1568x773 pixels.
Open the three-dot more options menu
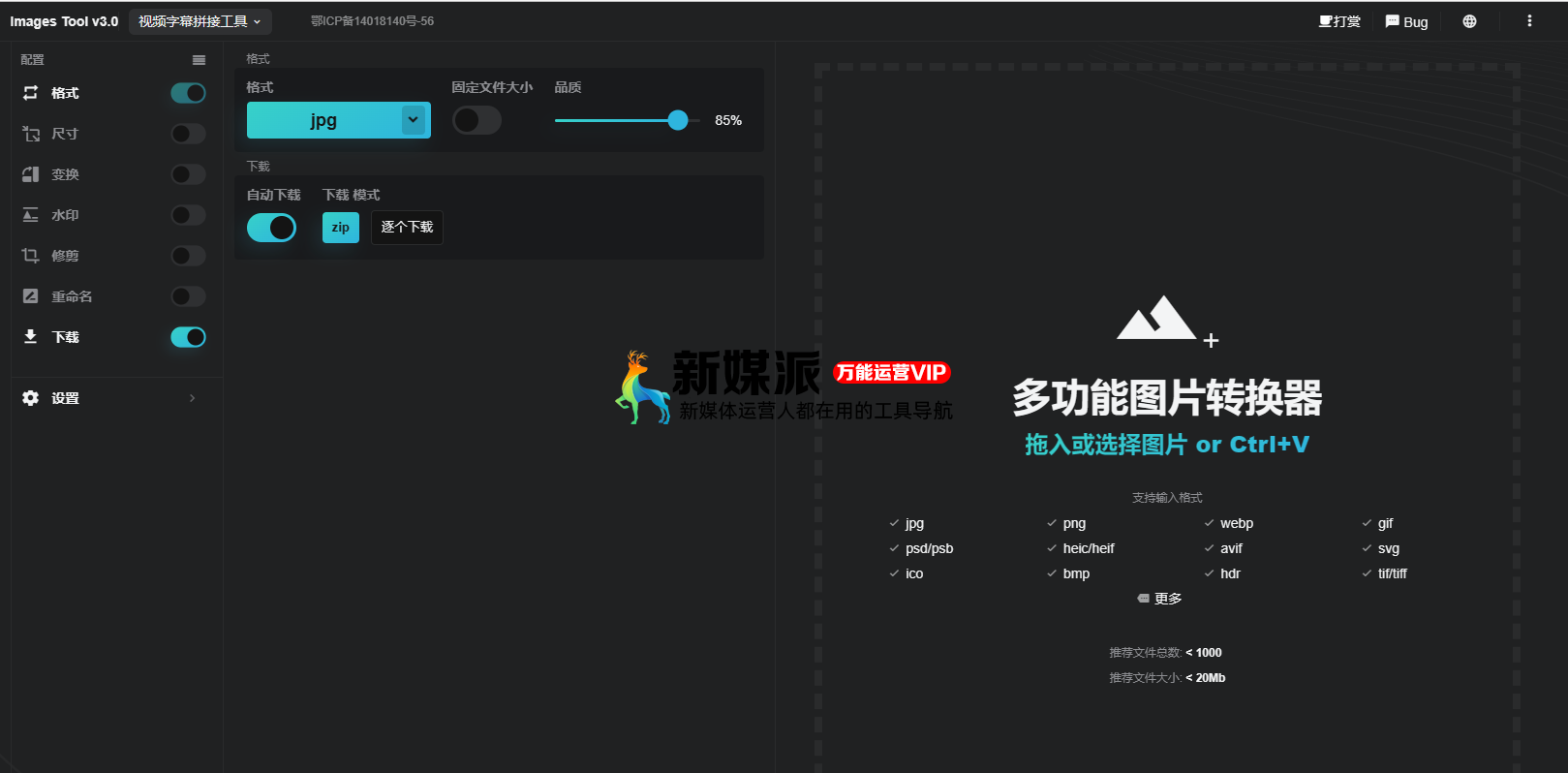click(1529, 21)
